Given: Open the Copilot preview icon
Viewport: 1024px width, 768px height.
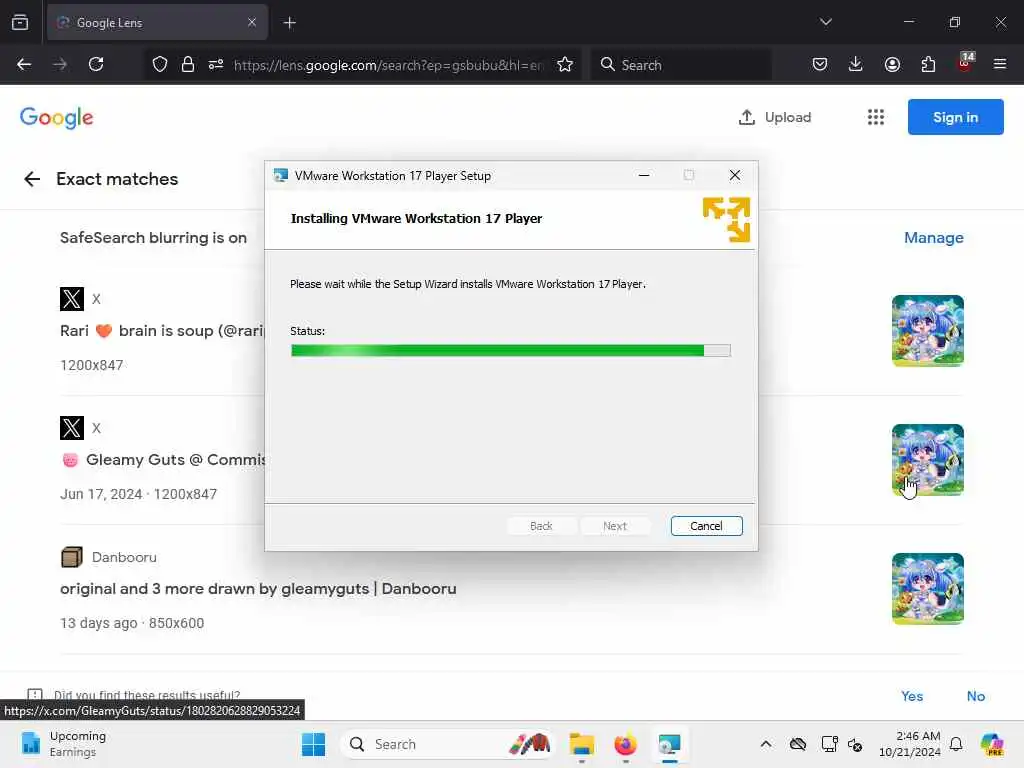Looking at the screenshot, I should coord(992,744).
